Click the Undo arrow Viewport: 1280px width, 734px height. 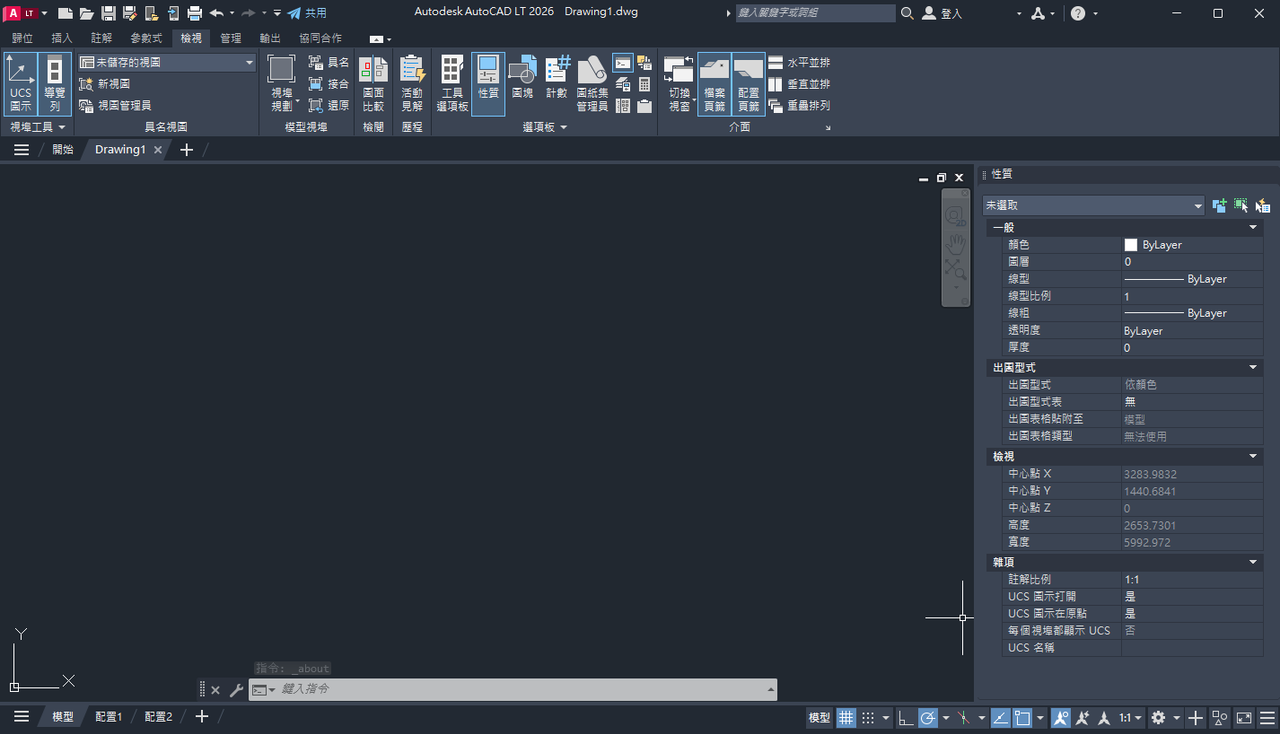(x=217, y=13)
